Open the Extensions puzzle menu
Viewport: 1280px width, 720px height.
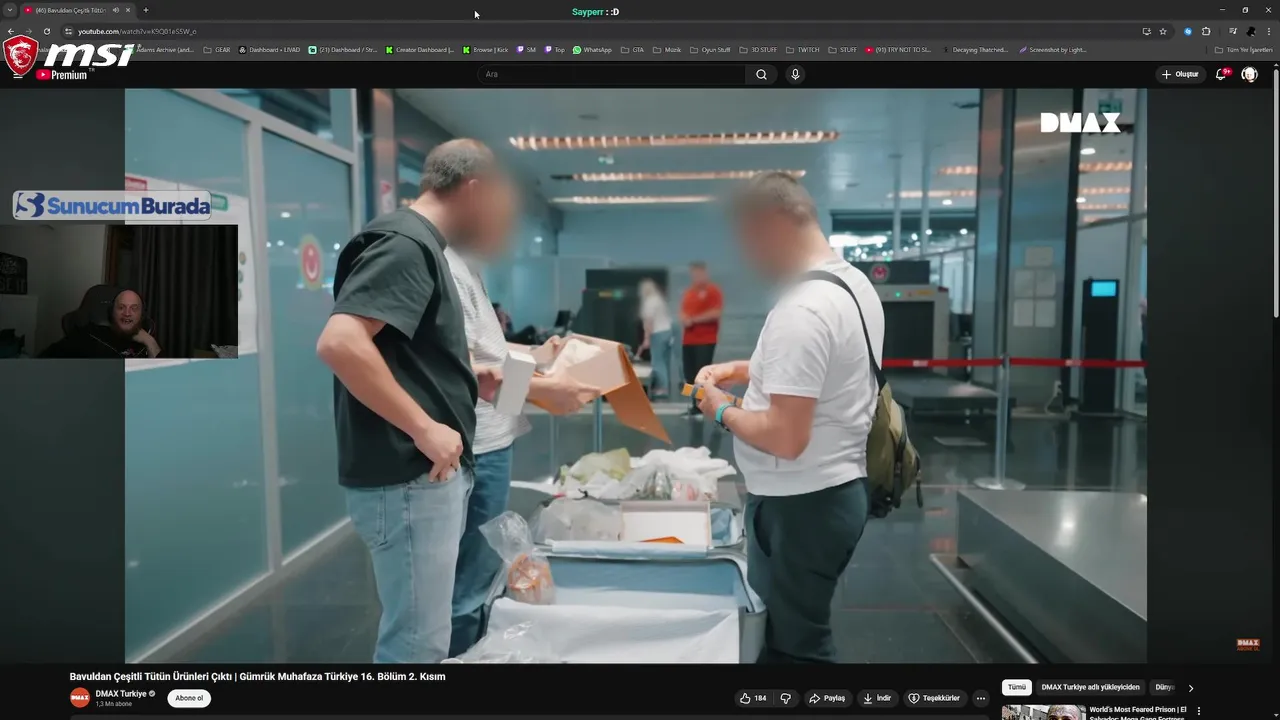(1206, 31)
